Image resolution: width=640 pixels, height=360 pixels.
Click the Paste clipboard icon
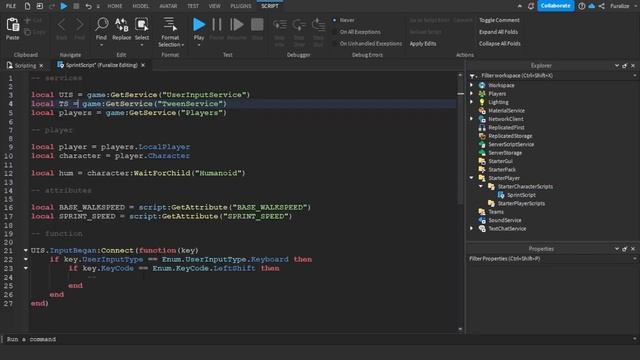pyautogui.click(x=13, y=25)
